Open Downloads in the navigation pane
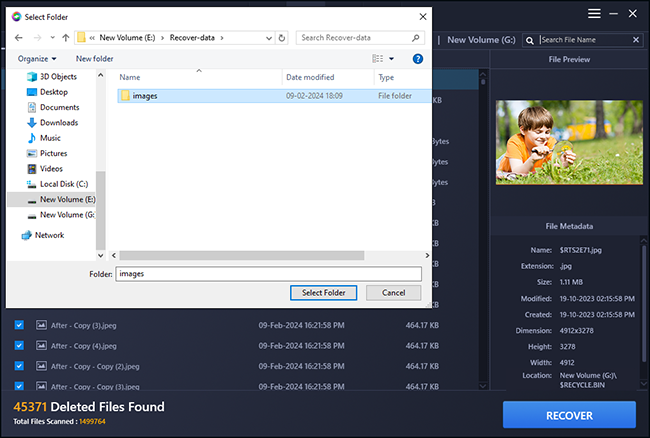 click(58, 122)
